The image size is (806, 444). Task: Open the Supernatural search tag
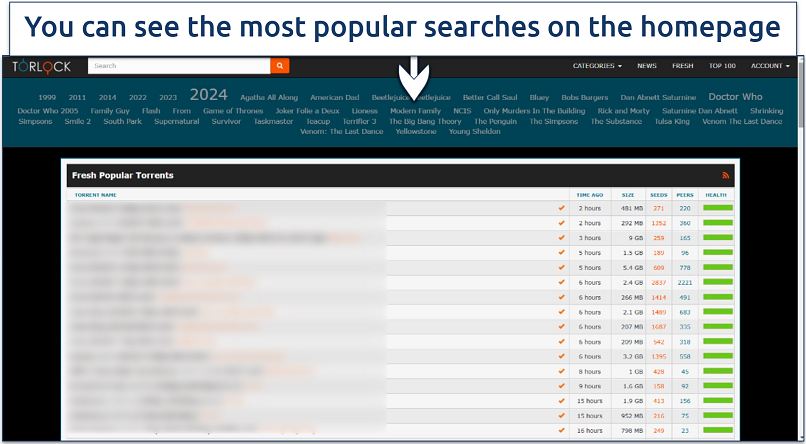pyautogui.click(x=177, y=121)
